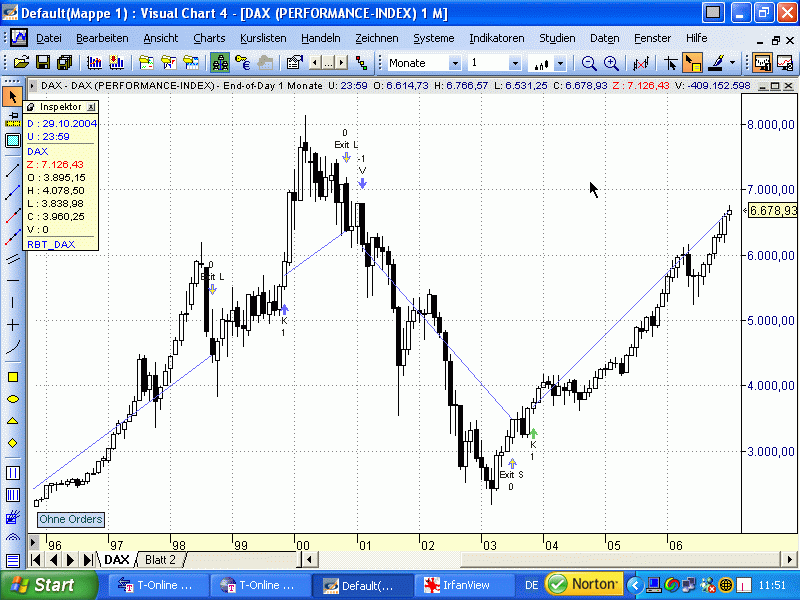Select the arrow pointer tool in left sidebar
Viewport: 800px width, 600px height.
tap(13, 96)
